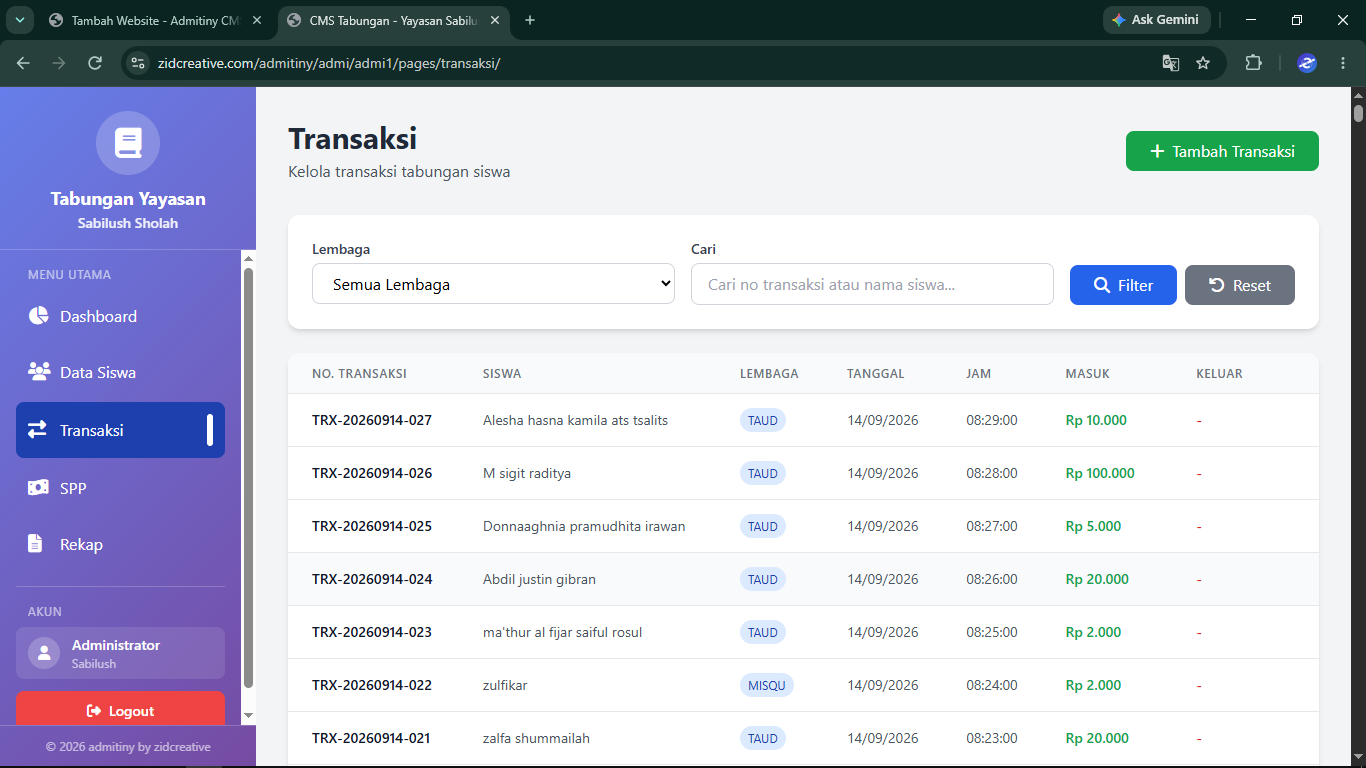Close the CMS Tabungan browser tab

click(x=494, y=20)
